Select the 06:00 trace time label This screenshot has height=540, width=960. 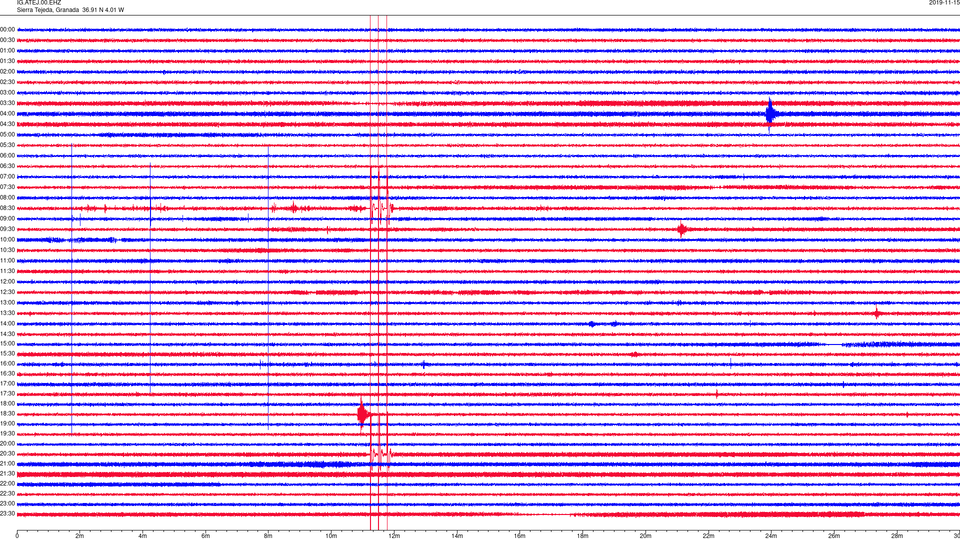[x=8, y=156]
